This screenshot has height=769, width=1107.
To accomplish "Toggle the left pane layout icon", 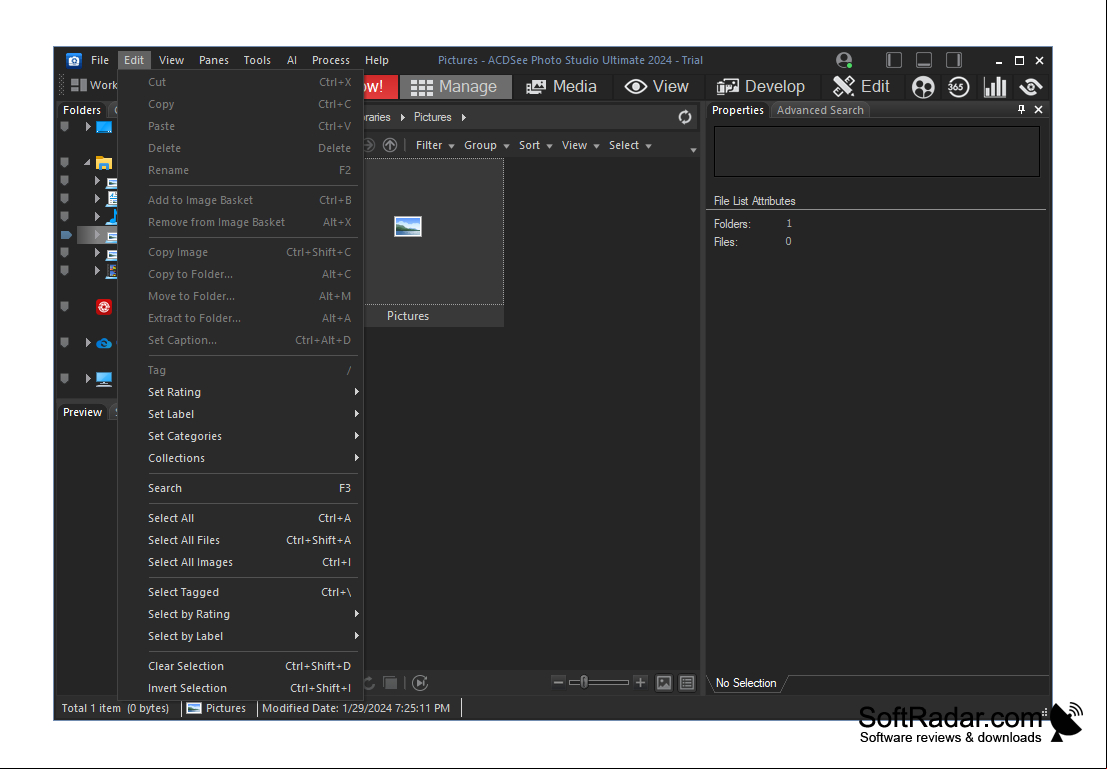I will [x=894, y=60].
